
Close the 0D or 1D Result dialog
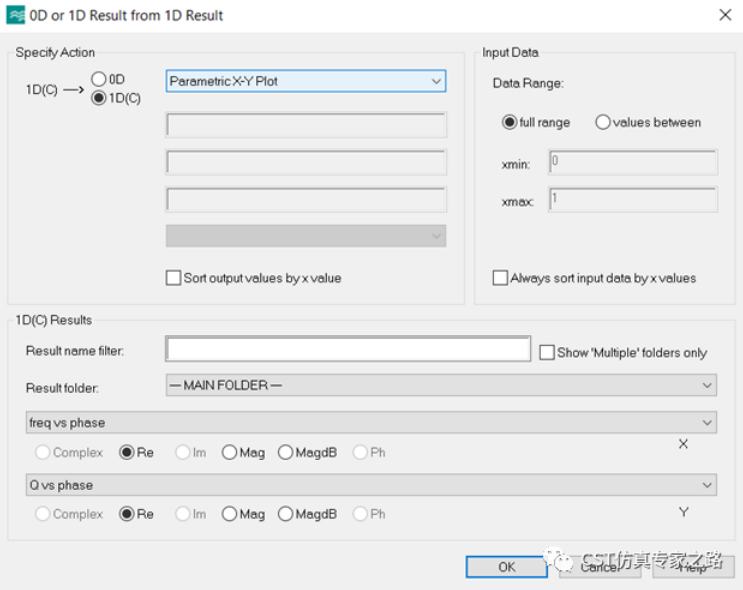724,15
